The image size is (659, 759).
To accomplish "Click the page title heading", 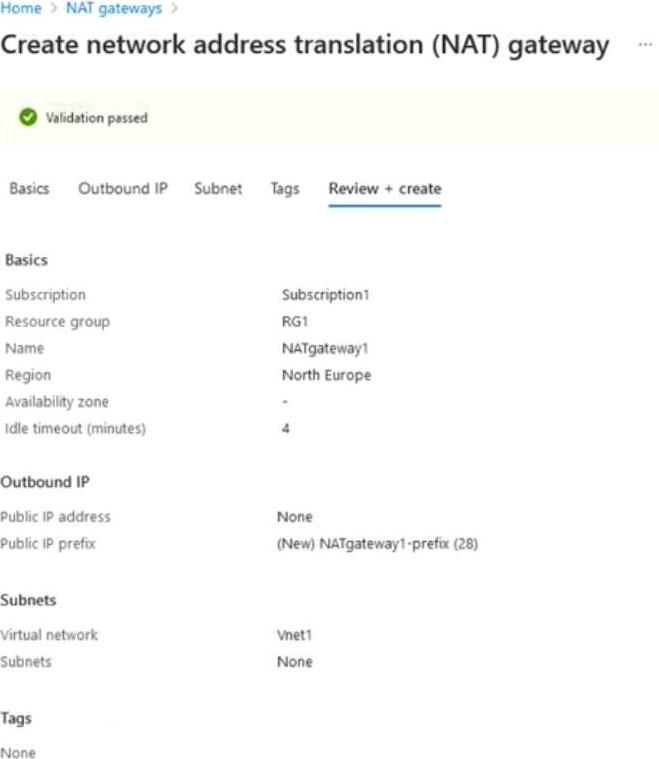I will [305, 46].
